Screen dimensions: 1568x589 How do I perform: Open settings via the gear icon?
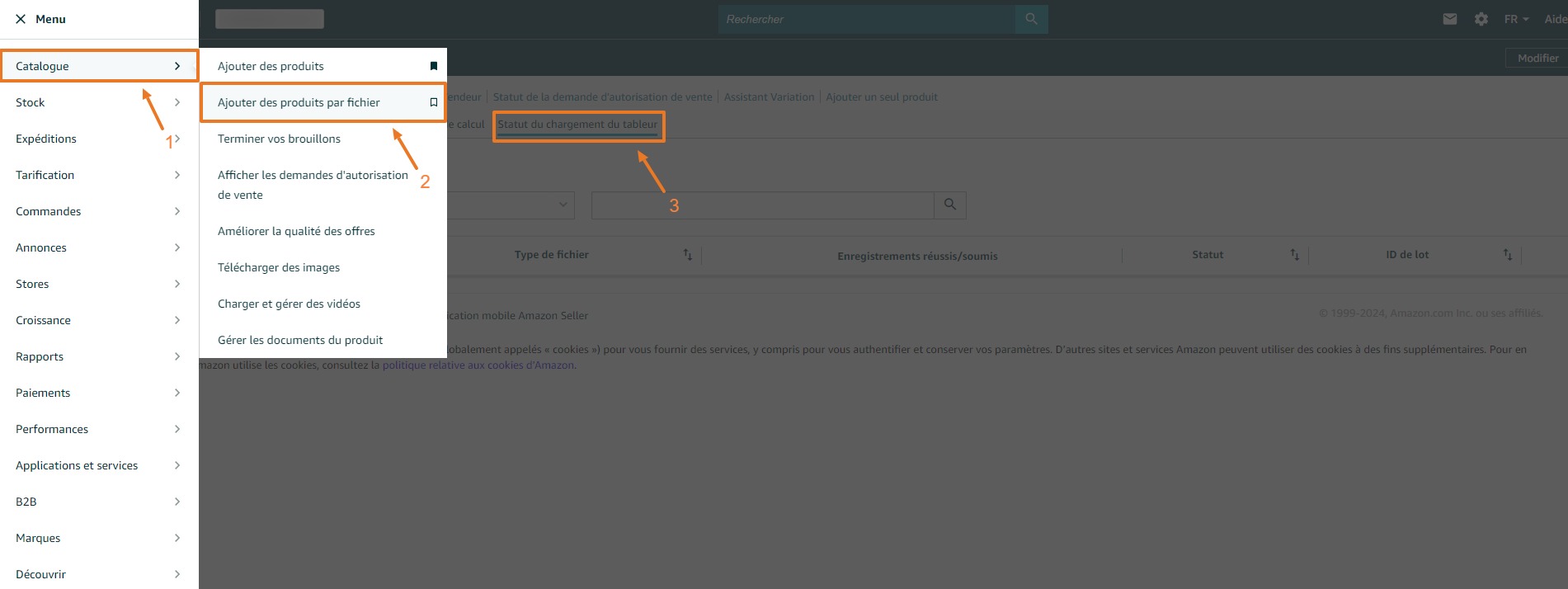point(1481,19)
